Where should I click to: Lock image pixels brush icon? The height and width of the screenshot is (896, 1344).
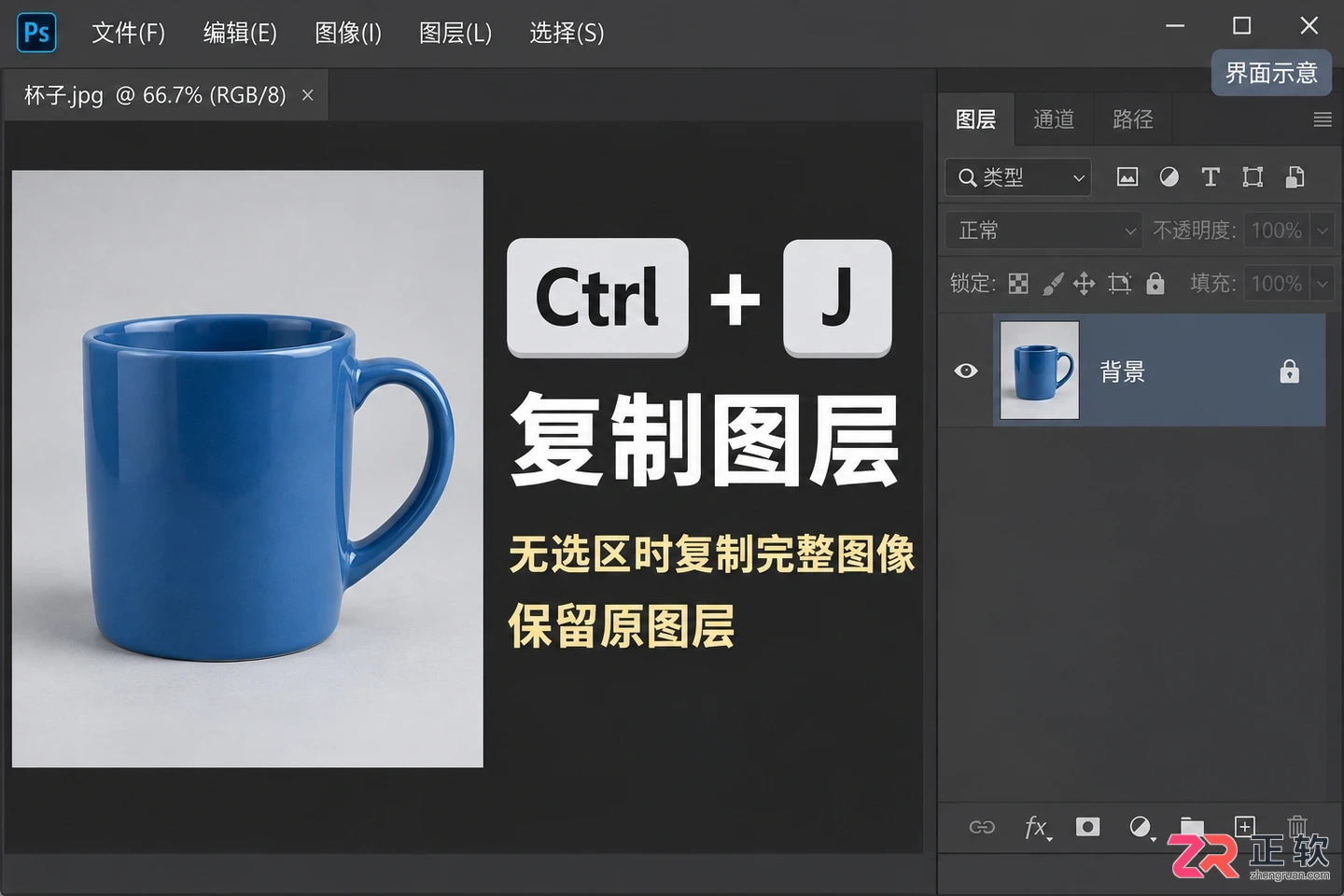point(1053,284)
